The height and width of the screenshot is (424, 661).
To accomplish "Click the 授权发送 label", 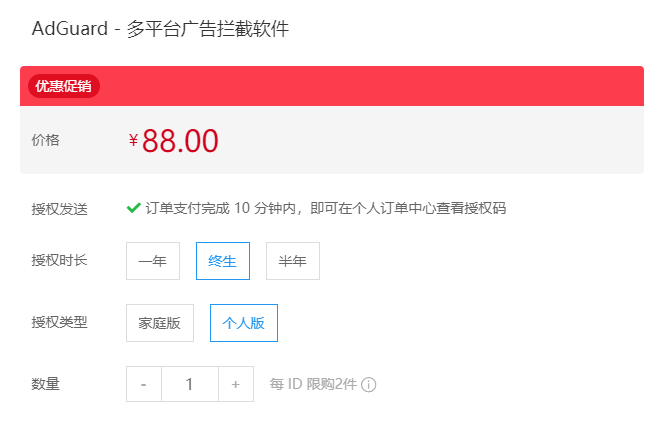I will [x=59, y=209].
